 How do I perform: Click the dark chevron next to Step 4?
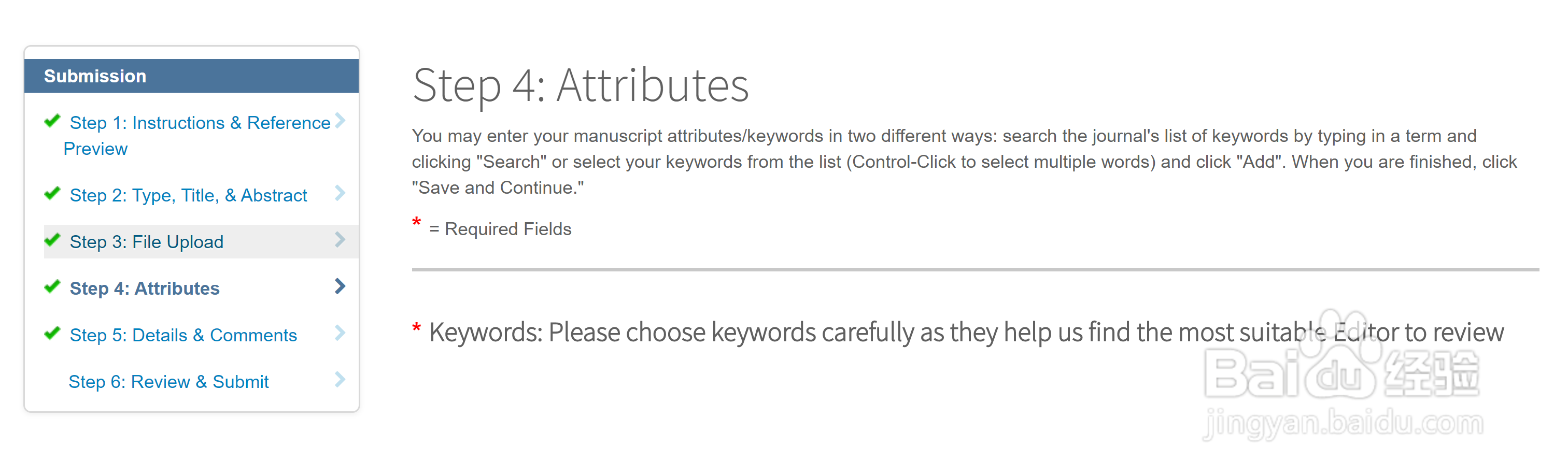(340, 286)
